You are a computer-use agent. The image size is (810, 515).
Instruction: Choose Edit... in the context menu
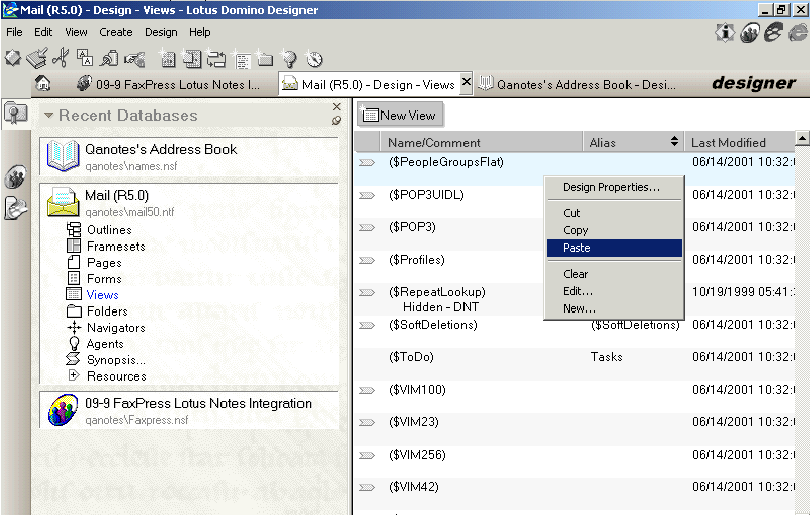pyautogui.click(x=614, y=291)
